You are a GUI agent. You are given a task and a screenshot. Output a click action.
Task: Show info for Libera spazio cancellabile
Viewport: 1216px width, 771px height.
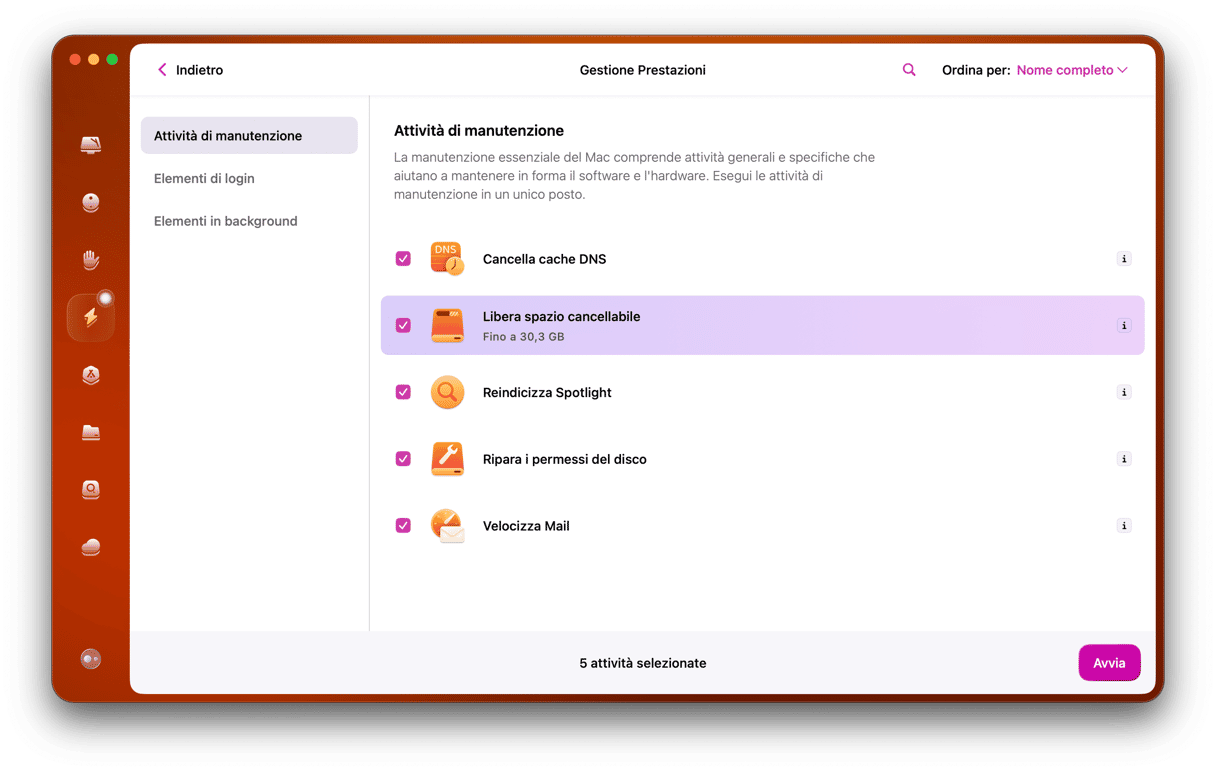click(x=1124, y=326)
